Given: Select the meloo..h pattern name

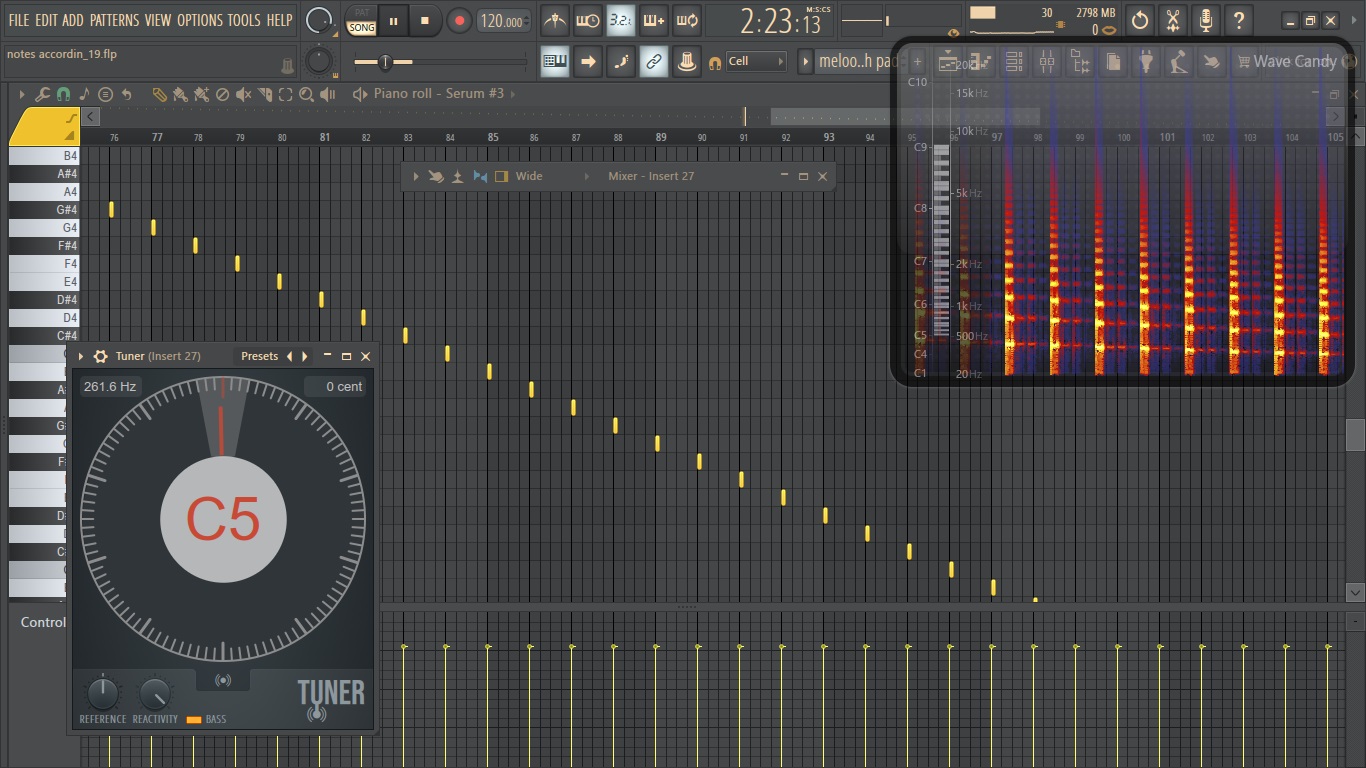Looking at the screenshot, I should click(x=856, y=61).
